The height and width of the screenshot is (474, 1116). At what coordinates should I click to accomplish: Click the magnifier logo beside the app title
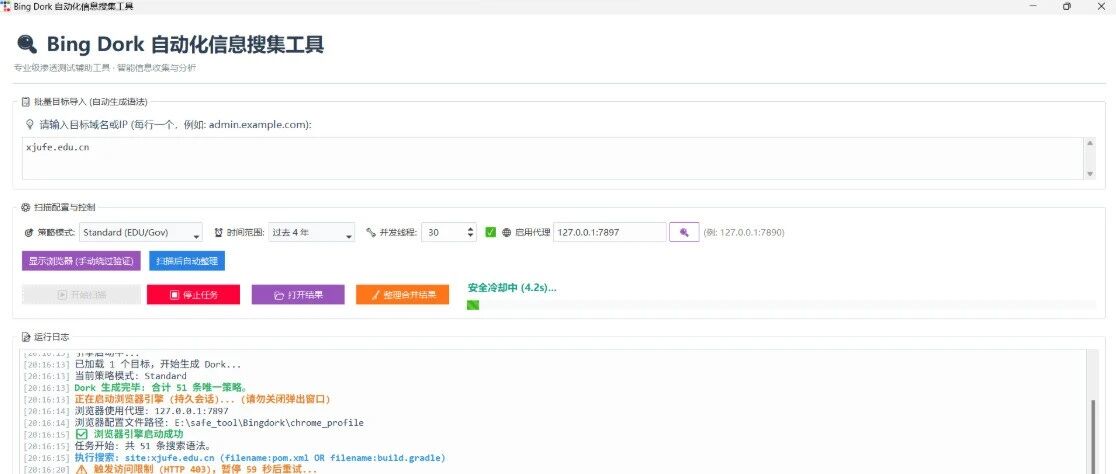pos(27,45)
